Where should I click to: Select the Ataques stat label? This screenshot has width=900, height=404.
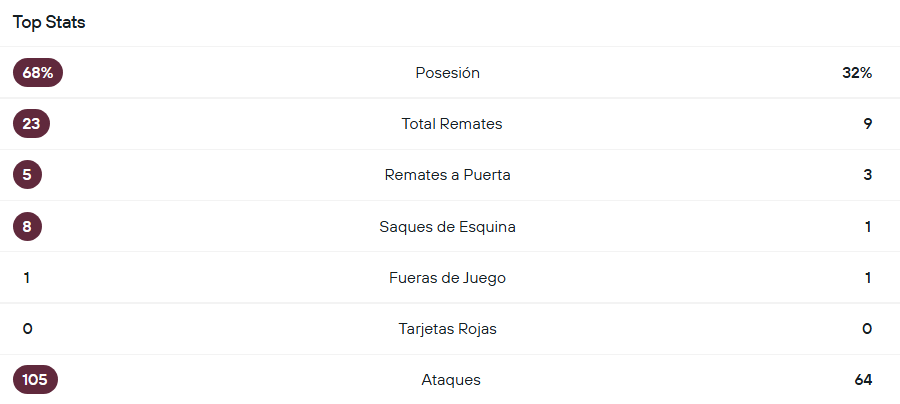pyautogui.click(x=451, y=380)
